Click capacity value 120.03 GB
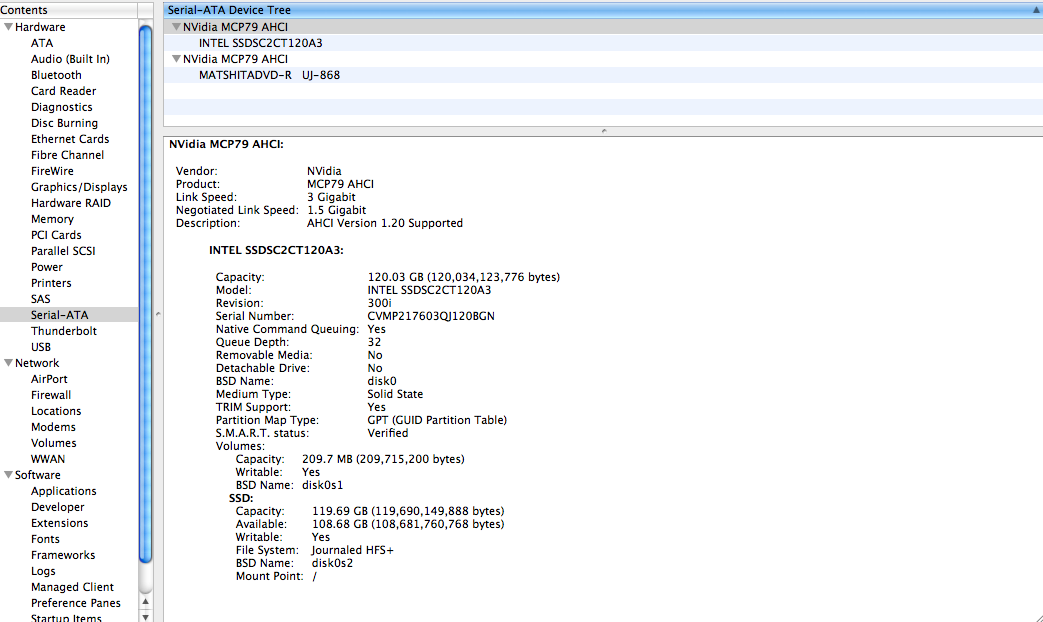 click(x=464, y=277)
